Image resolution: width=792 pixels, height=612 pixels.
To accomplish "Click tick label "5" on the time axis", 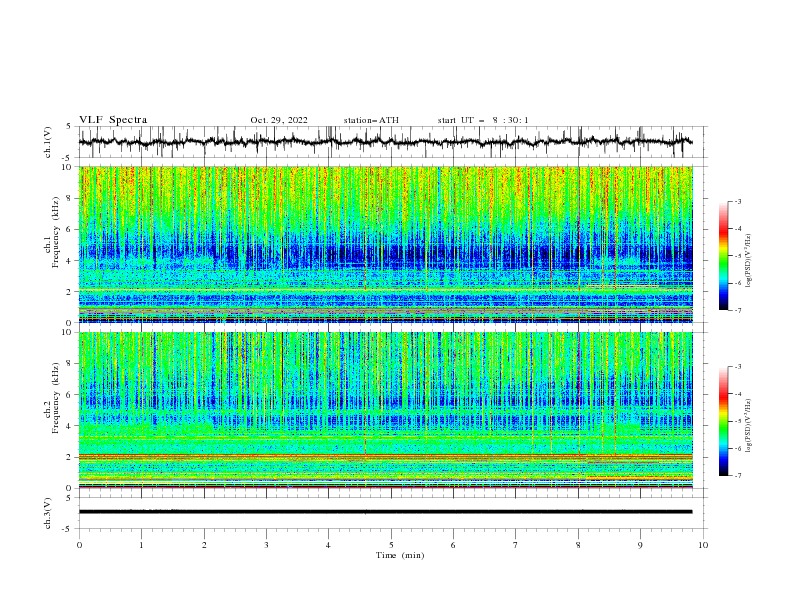I will coord(391,545).
